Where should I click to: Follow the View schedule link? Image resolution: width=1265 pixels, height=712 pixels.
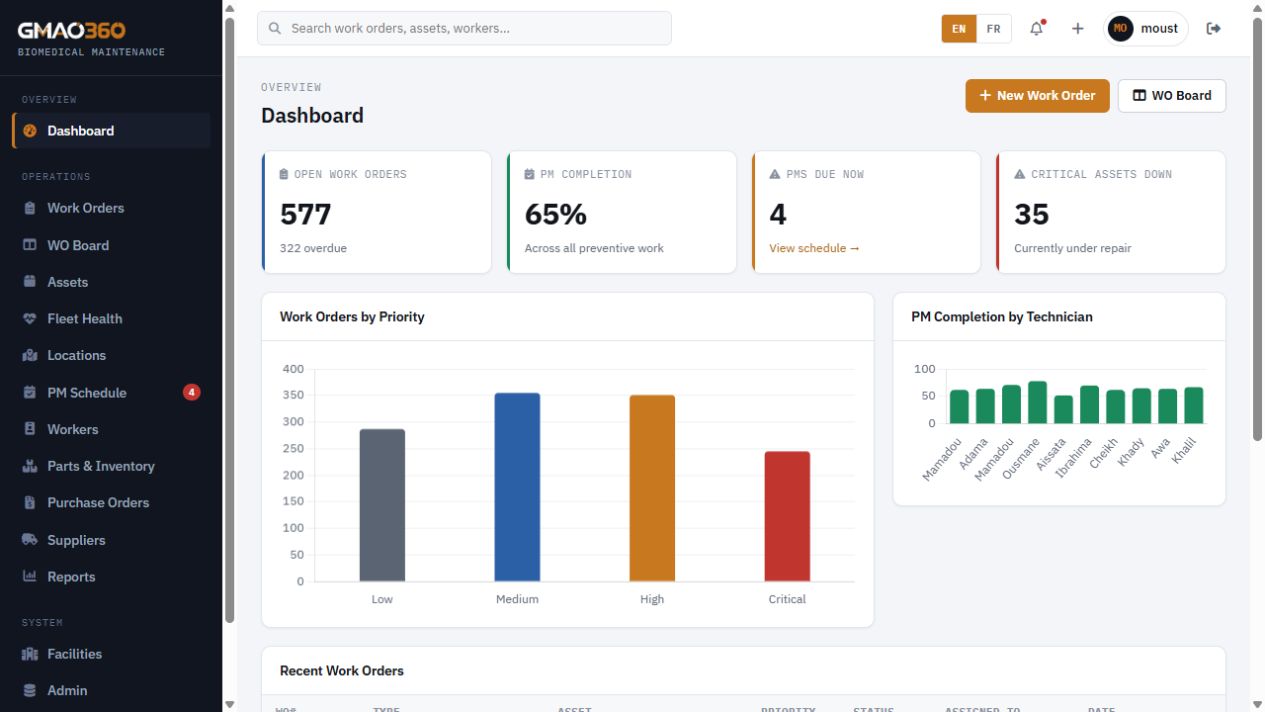814,248
